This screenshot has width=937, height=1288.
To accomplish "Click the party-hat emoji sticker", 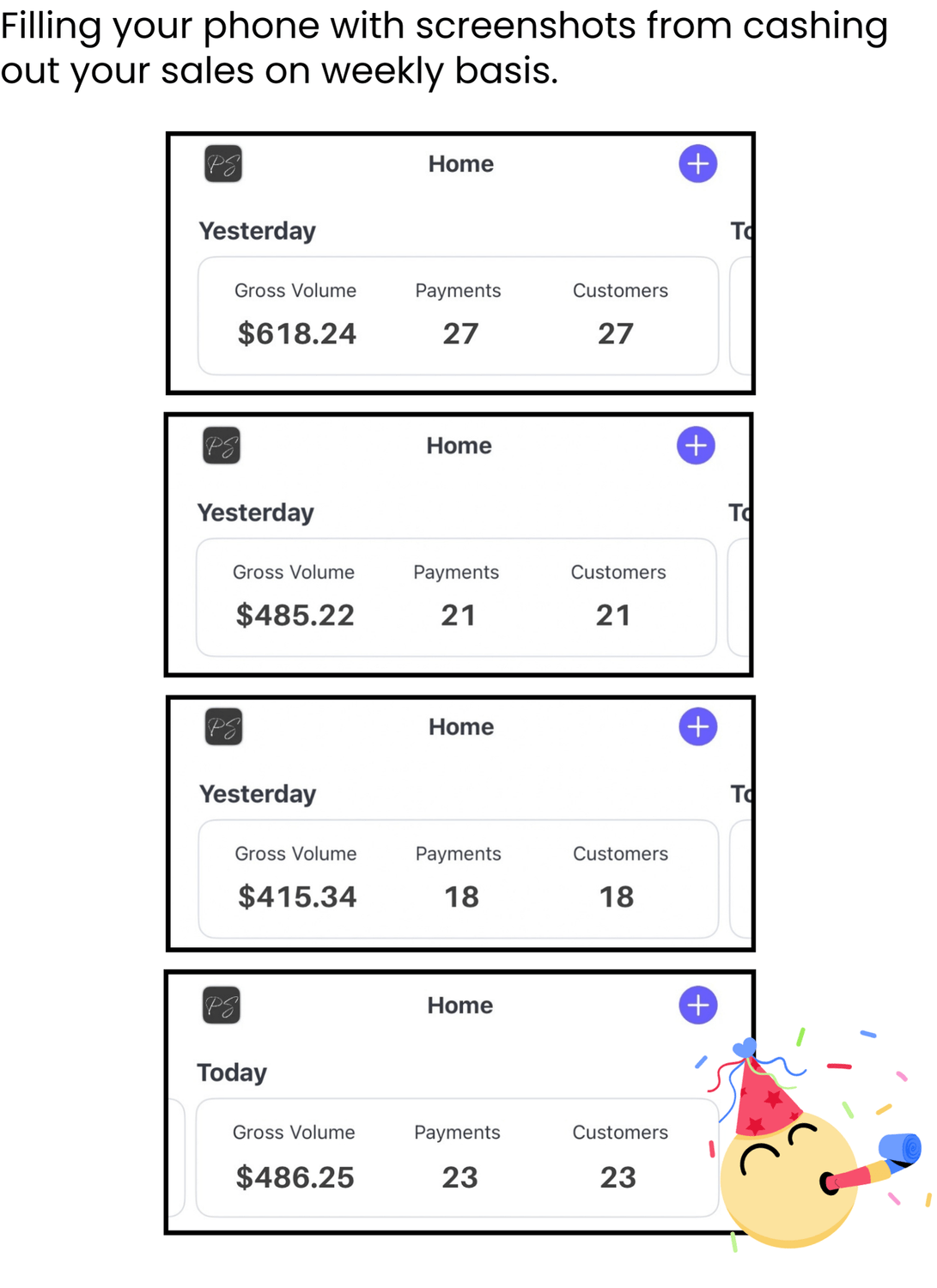I will click(x=790, y=1159).
